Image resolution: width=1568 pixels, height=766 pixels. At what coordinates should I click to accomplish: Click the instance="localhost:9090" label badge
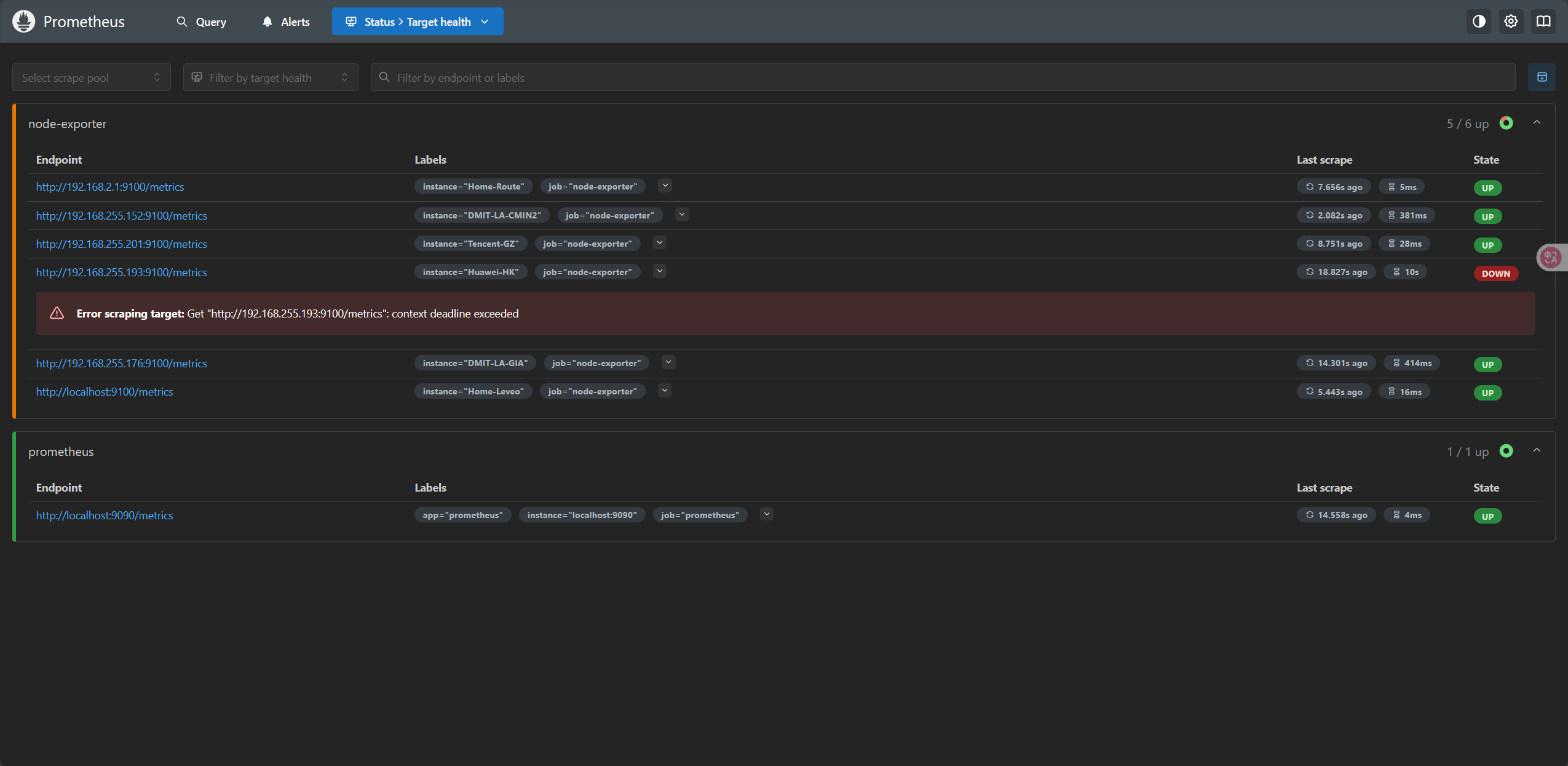tap(582, 515)
